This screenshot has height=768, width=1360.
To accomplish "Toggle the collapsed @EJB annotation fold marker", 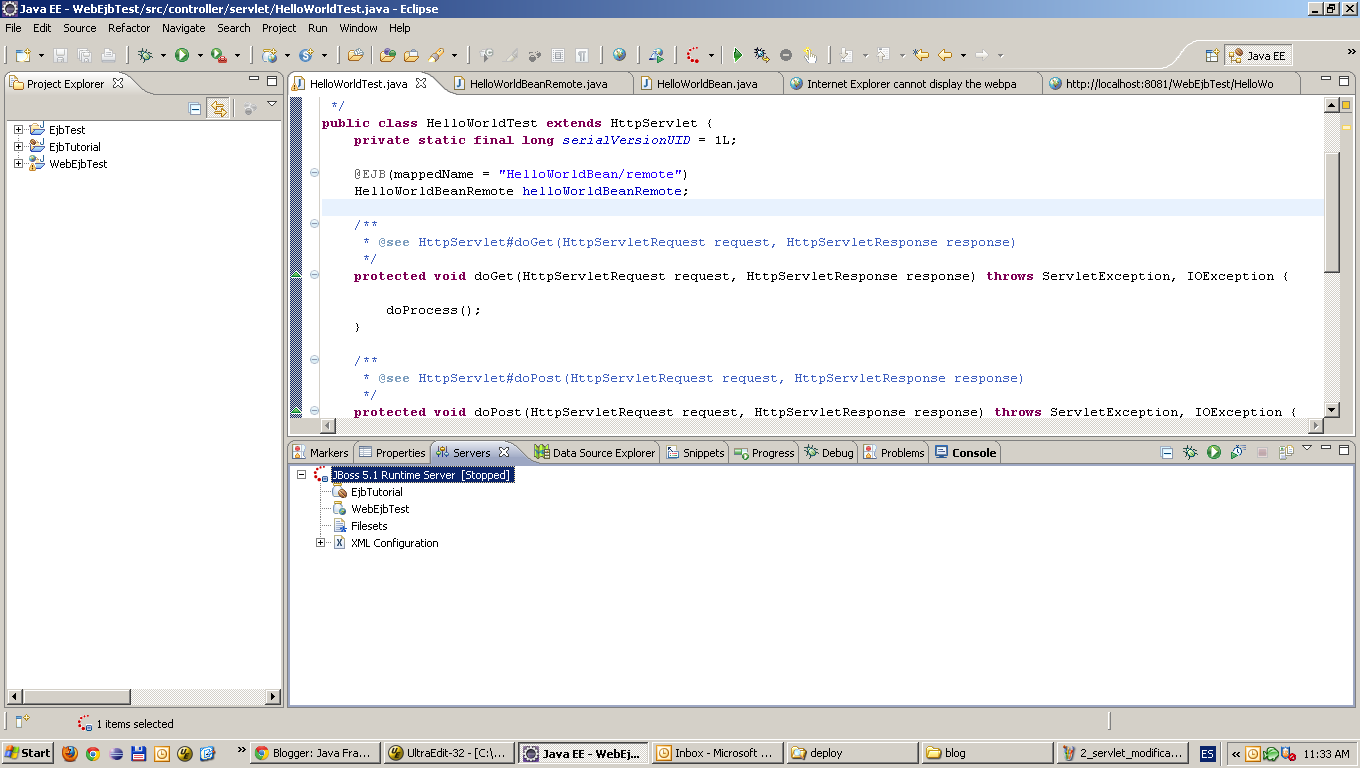I will (314, 173).
